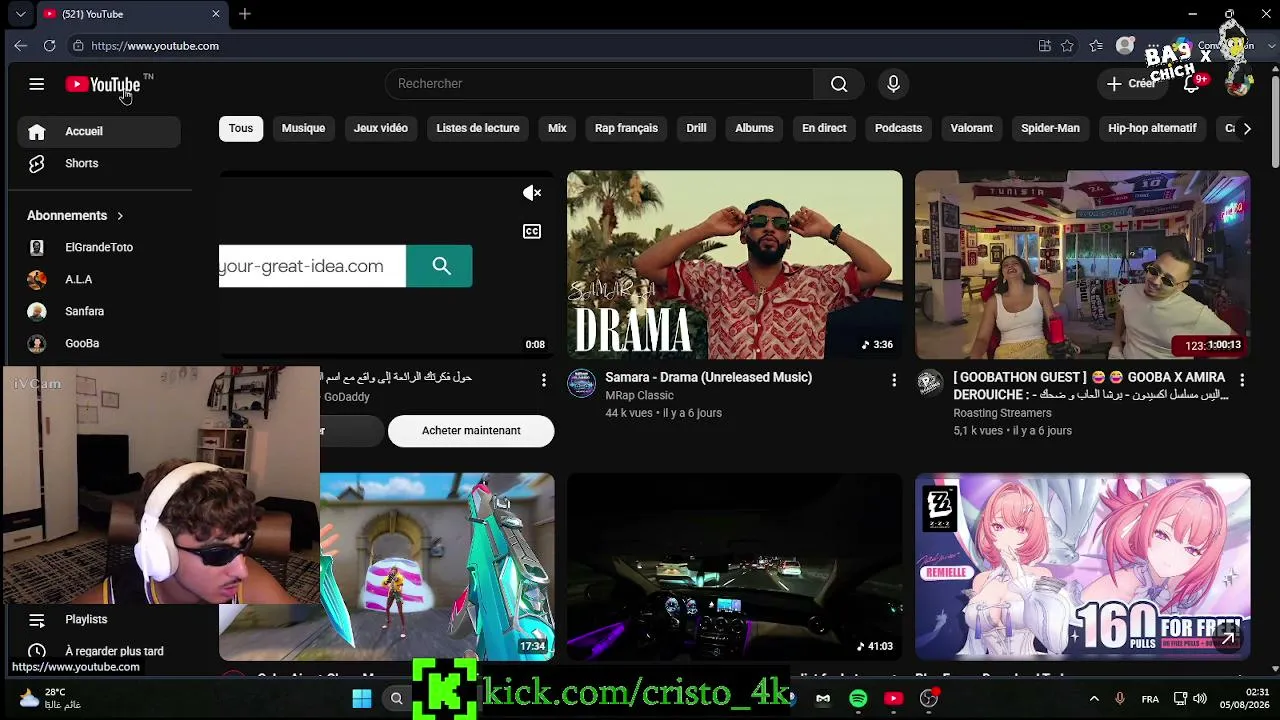The height and width of the screenshot is (720, 1280).
Task: Expand the Abonnements section
Action: coord(75,216)
